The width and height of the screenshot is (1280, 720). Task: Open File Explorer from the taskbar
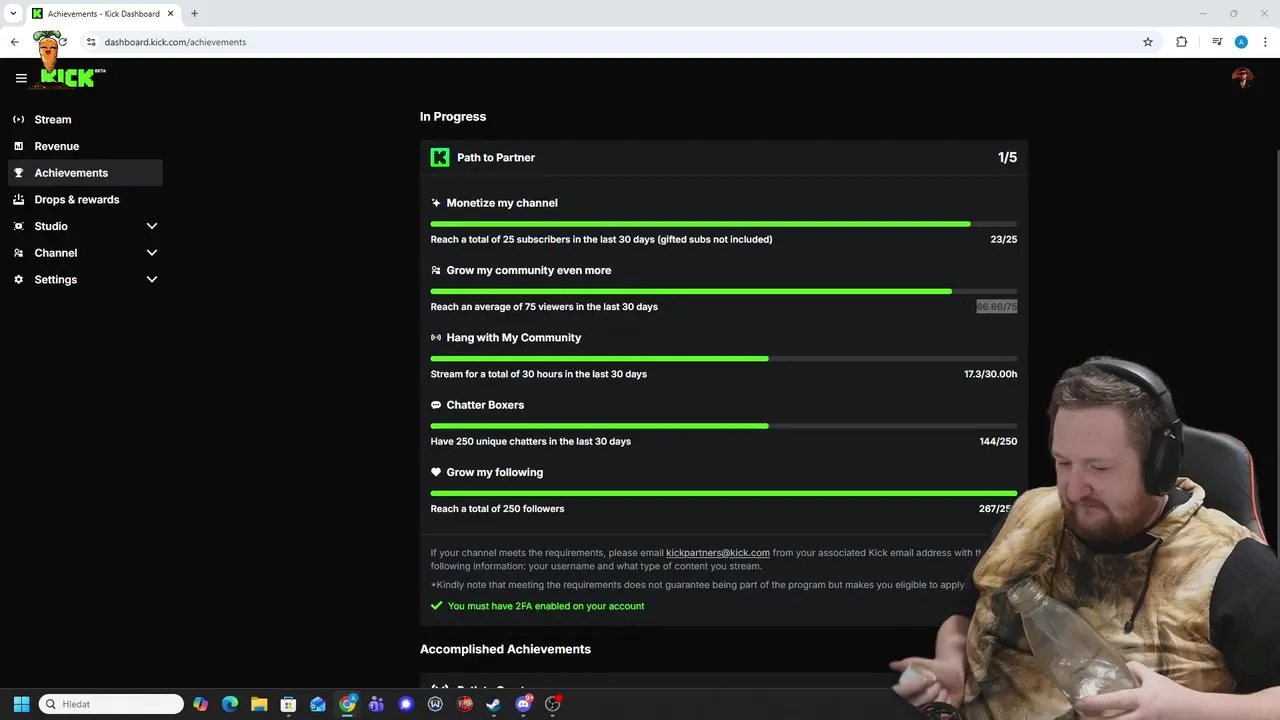pos(259,704)
